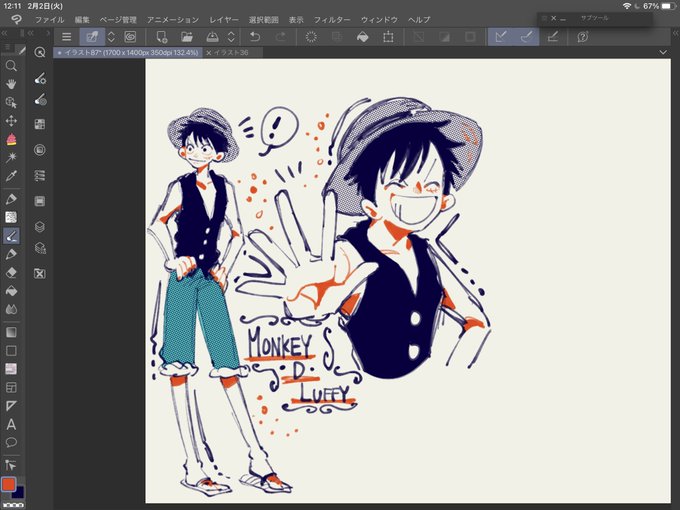Toggle the Snap to Ruler button
Image resolution: width=680 pixels, height=510 pixels.
point(501,37)
